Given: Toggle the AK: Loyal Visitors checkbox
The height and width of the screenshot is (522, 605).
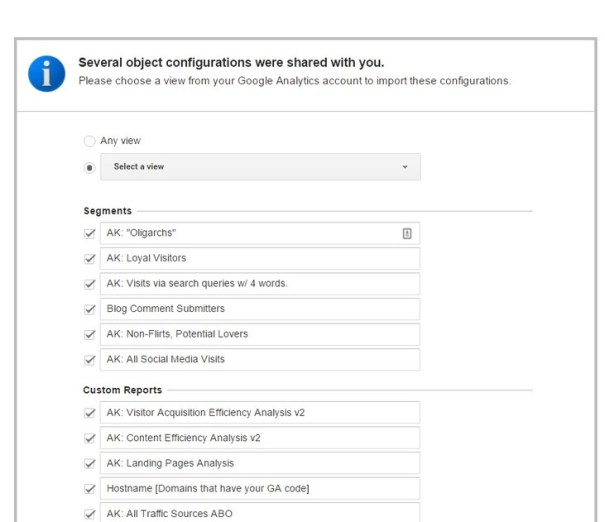Looking at the screenshot, I should (x=90, y=258).
